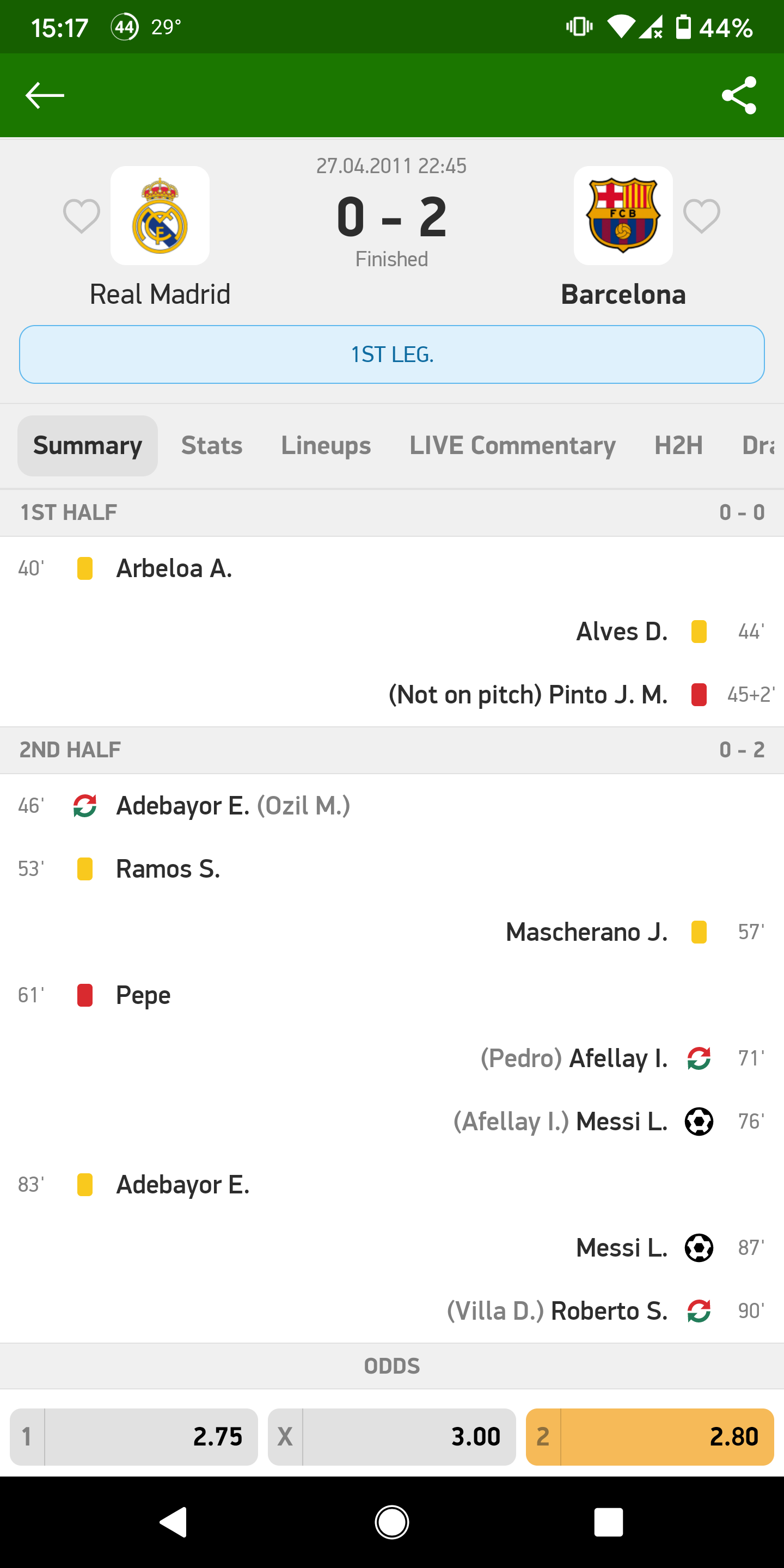This screenshot has height=1568, width=784.
Task: Tap the share icon
Action: pyautogui.click(x=739, y=96)
